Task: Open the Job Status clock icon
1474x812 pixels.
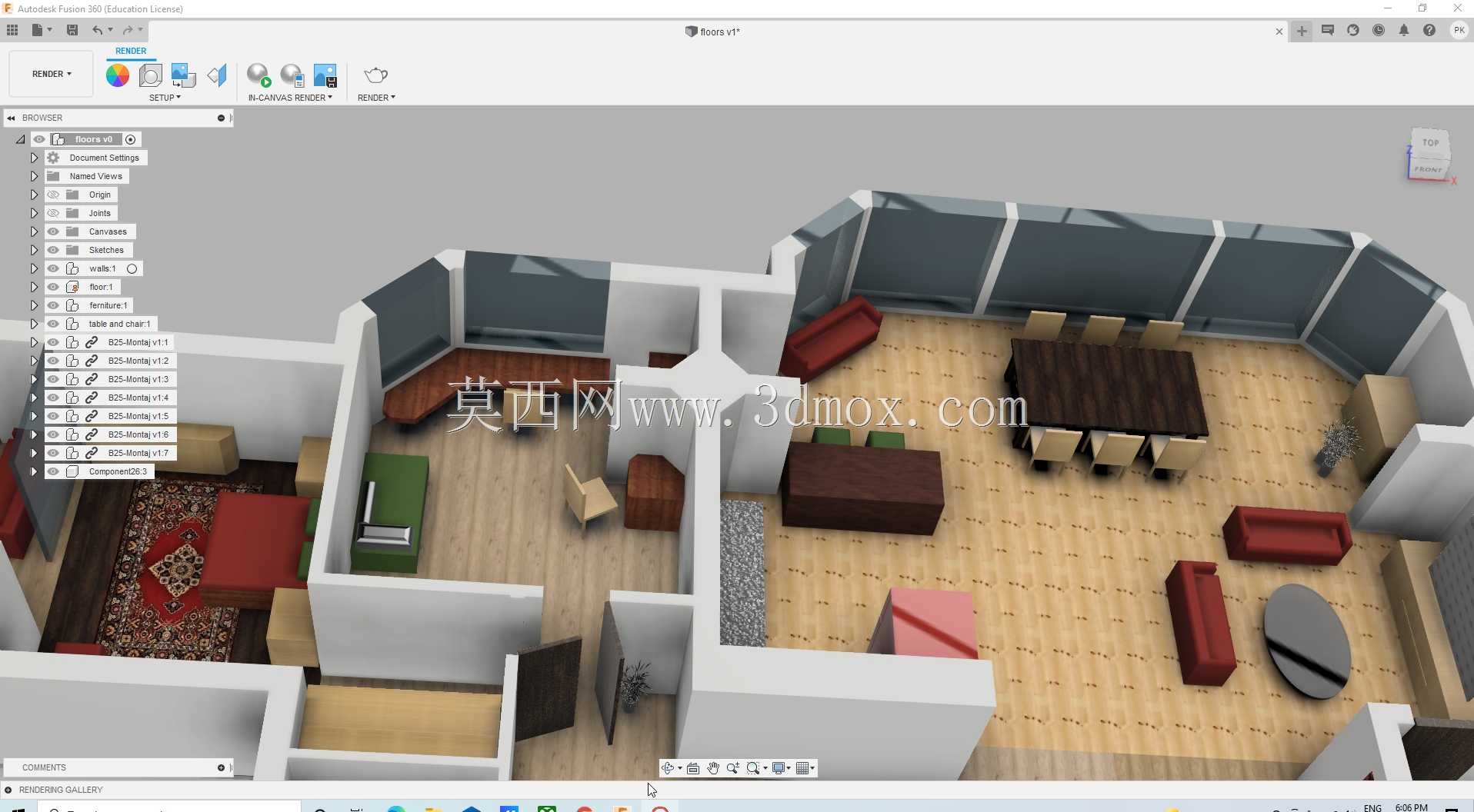Action: [1379, 31]
